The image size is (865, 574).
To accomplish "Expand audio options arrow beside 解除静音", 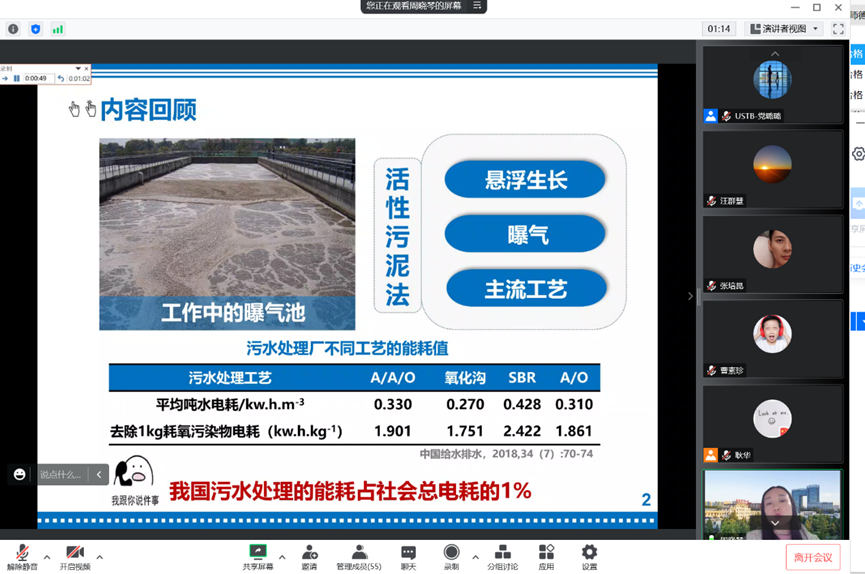I will tap(47, 557).
